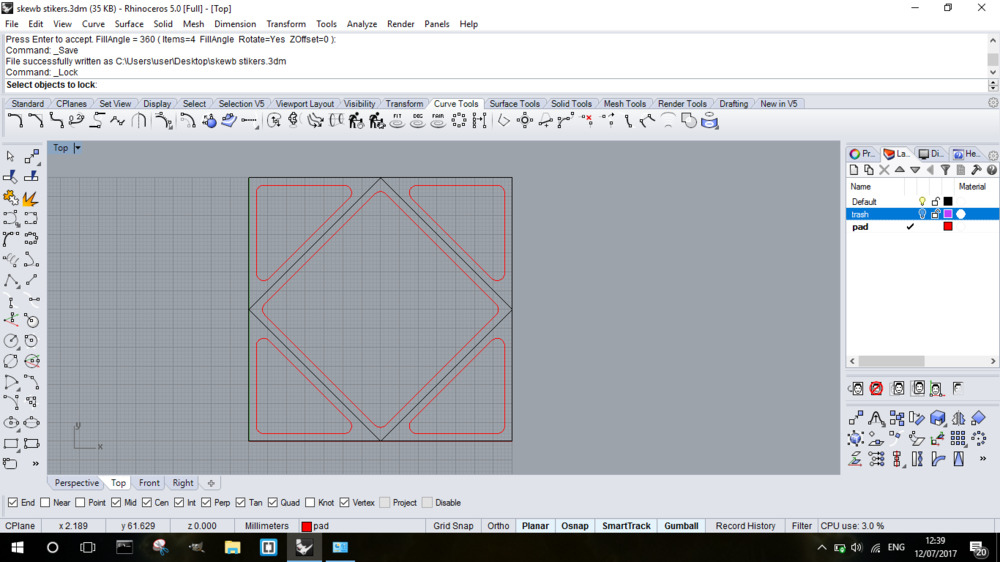Image resolution: width=1000 pixels, height=562 pixels.
Task: Click the red no-entry render icon
Action: (x=876, y=388)
